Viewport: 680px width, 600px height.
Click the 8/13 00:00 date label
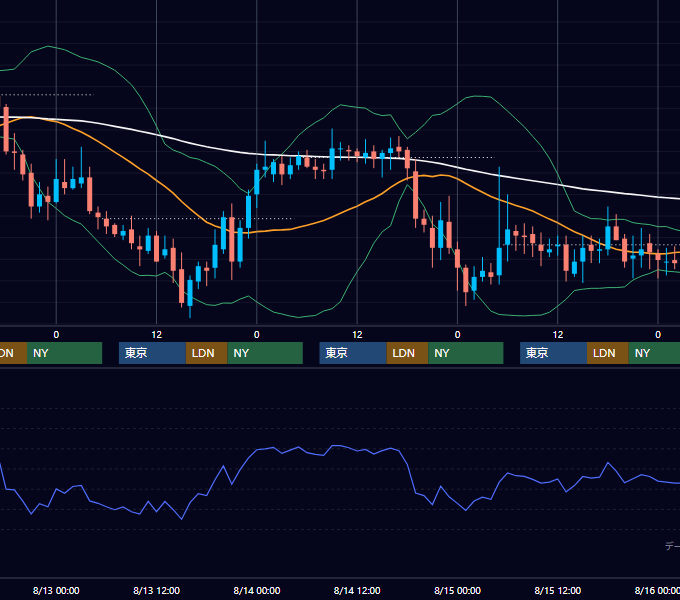coord(56,590)
